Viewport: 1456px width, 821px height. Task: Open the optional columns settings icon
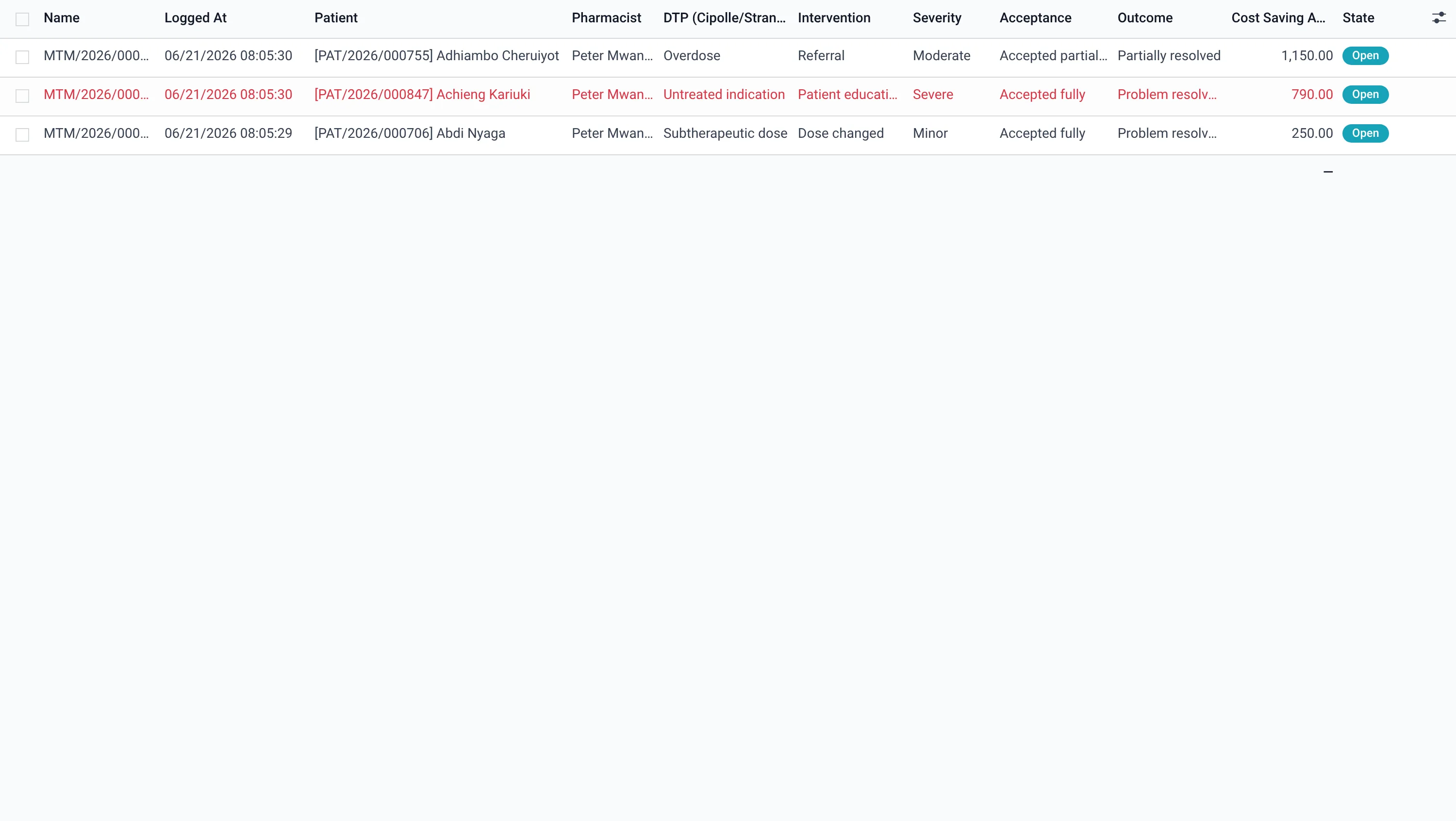coord(1439,18)
